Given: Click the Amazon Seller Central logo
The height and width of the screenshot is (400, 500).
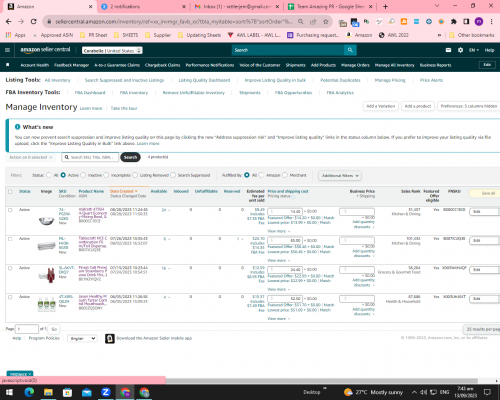Looking at the screenshot, I should point(45,50).
